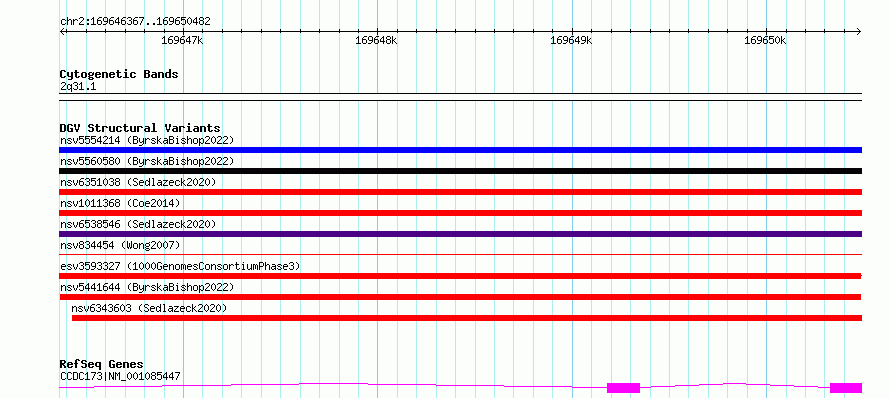890x398 pixels.
Task: Select the red bar under nsv1011368
Action: point(460,213)
